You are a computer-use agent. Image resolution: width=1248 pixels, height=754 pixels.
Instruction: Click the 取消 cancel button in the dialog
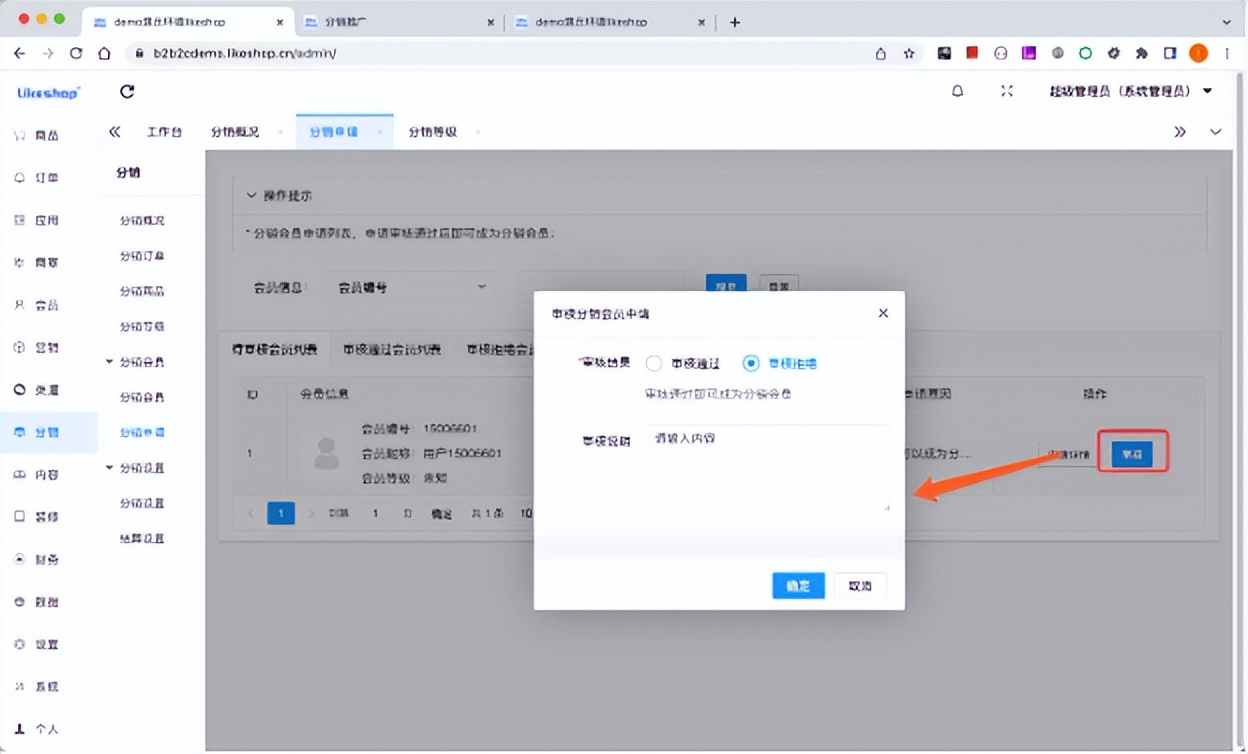pos(861,585)
